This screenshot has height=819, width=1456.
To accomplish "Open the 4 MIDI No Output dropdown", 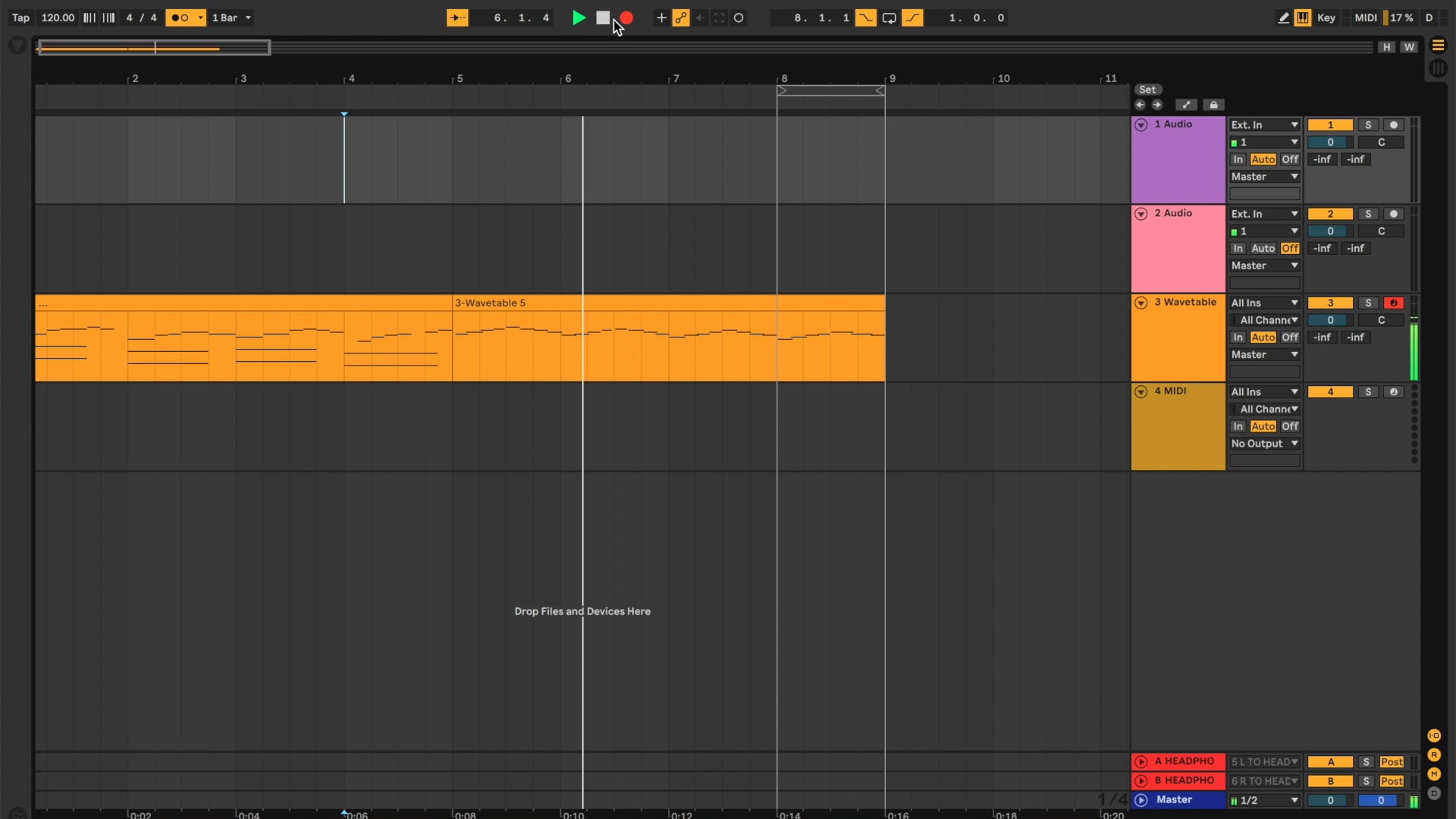I will tap(1264, 444).
